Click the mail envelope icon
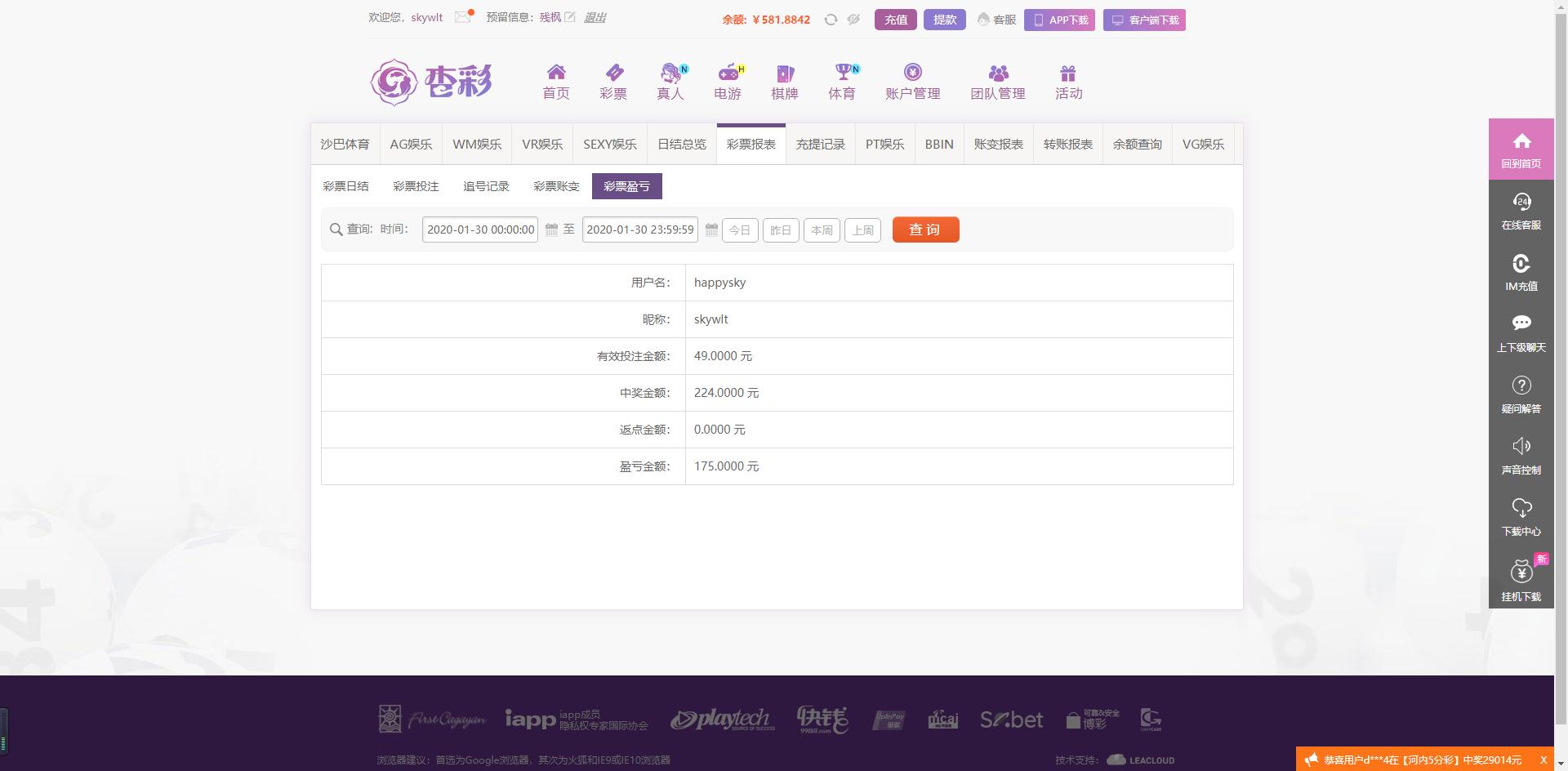The height and width of the screenshot is (771, 1568). (x=463, y=17)
